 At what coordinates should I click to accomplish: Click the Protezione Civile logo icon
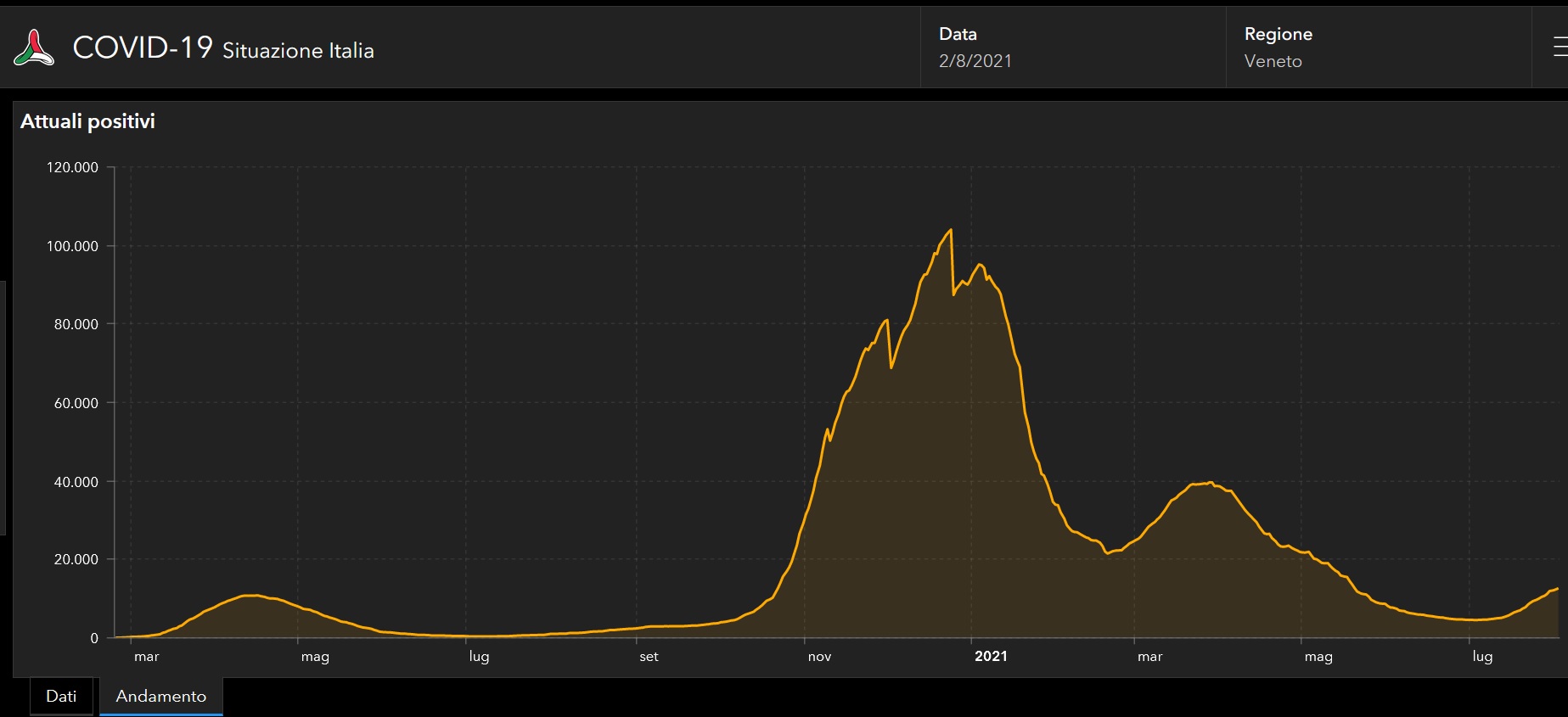click(x=34, y=48)
